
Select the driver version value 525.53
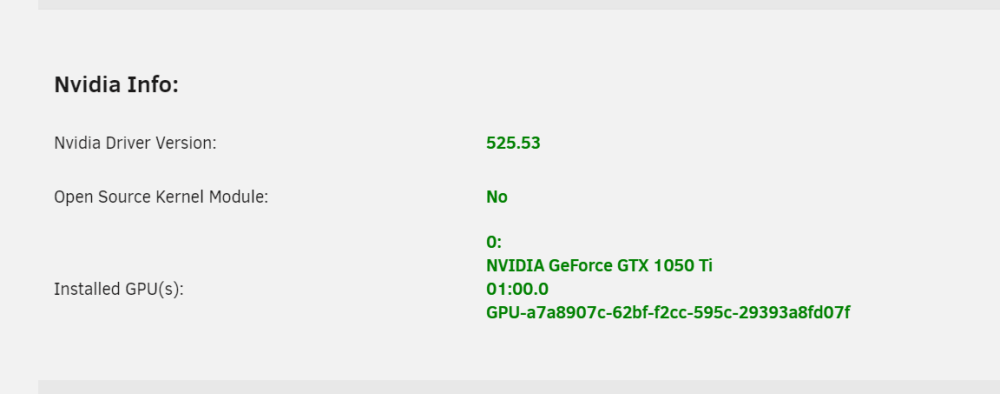513,143
